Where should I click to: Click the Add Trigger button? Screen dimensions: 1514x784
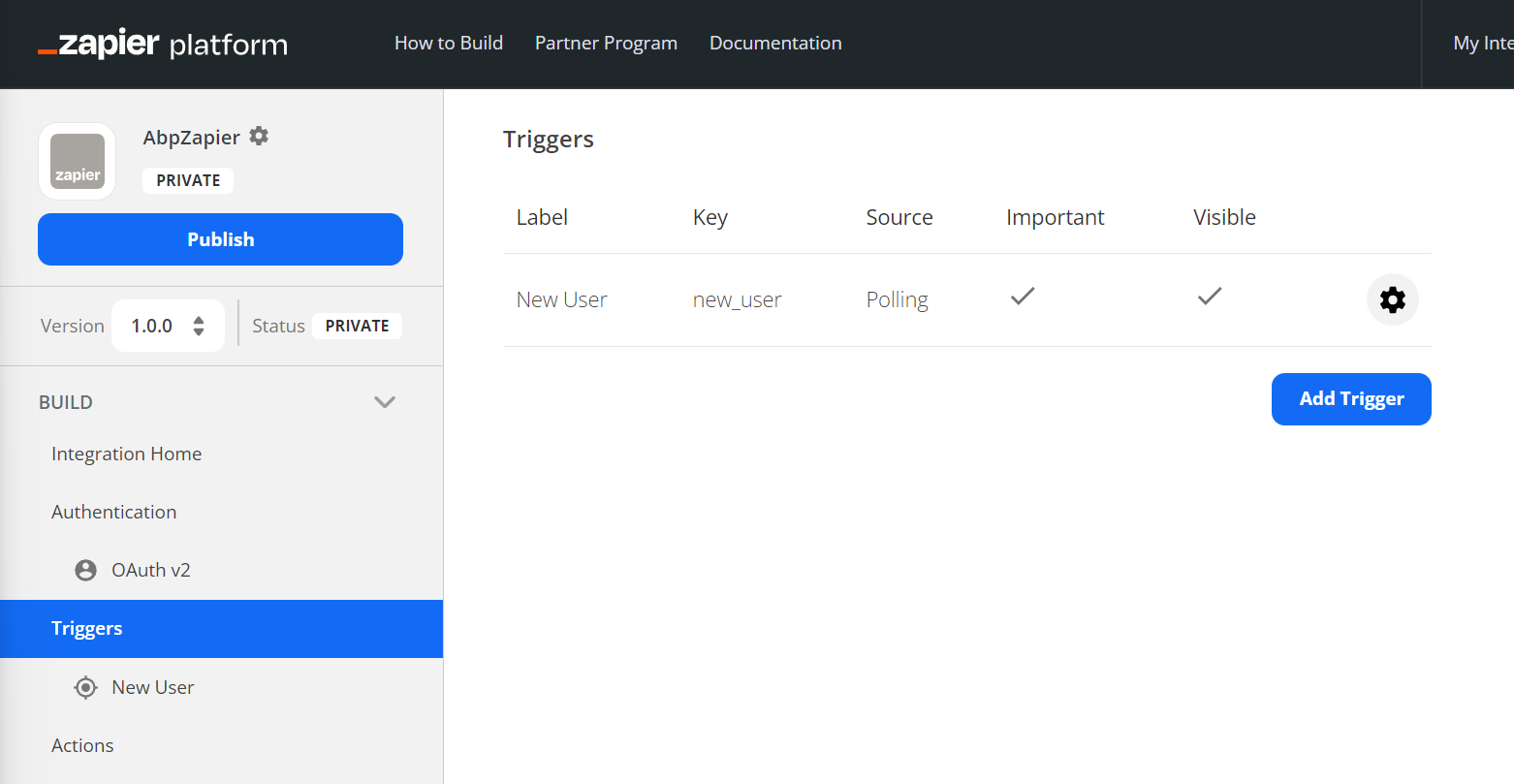coord(1351,398)
